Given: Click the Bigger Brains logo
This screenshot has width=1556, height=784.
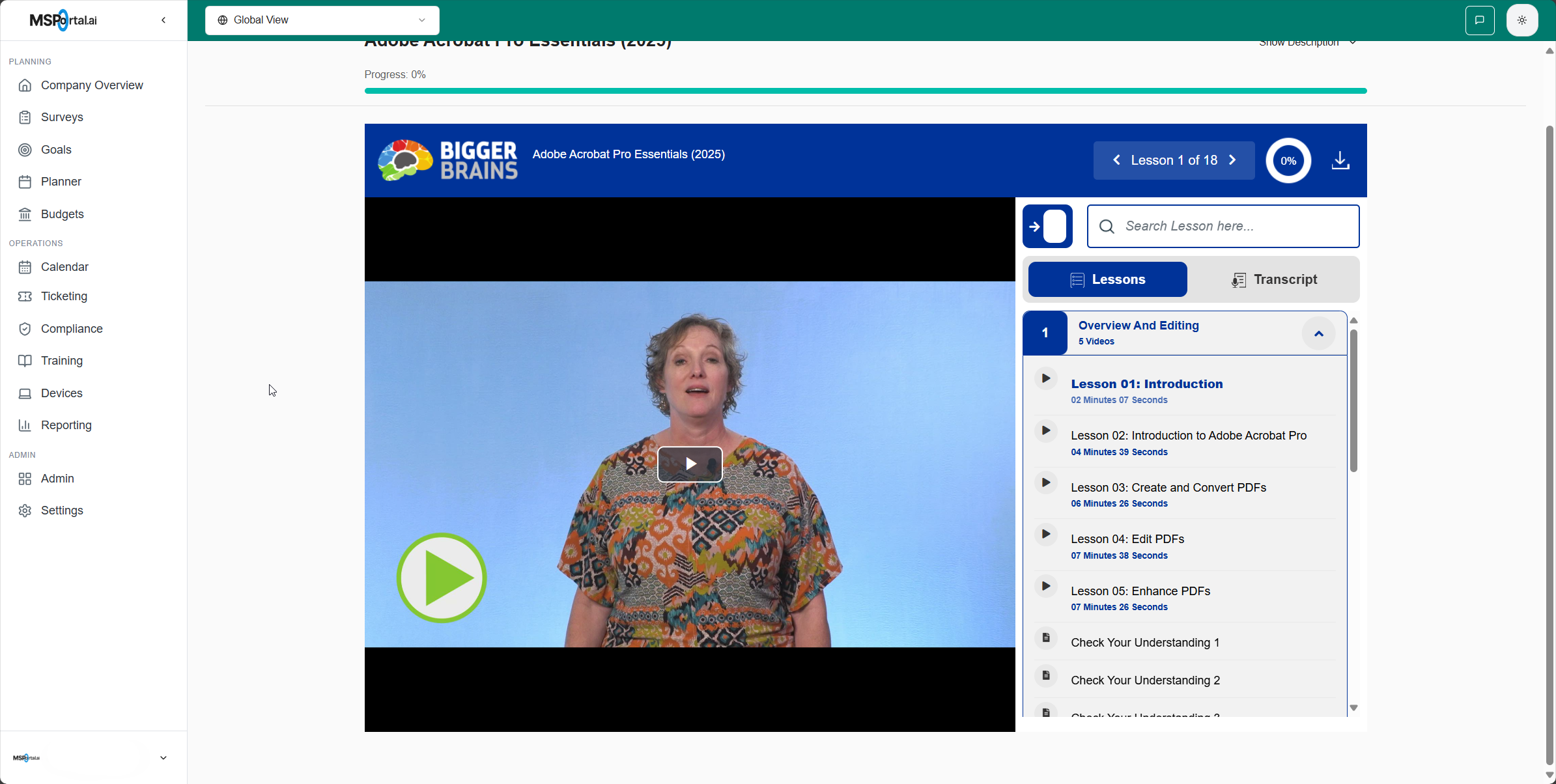Looking at the screenshot, I should coord(448,160).
